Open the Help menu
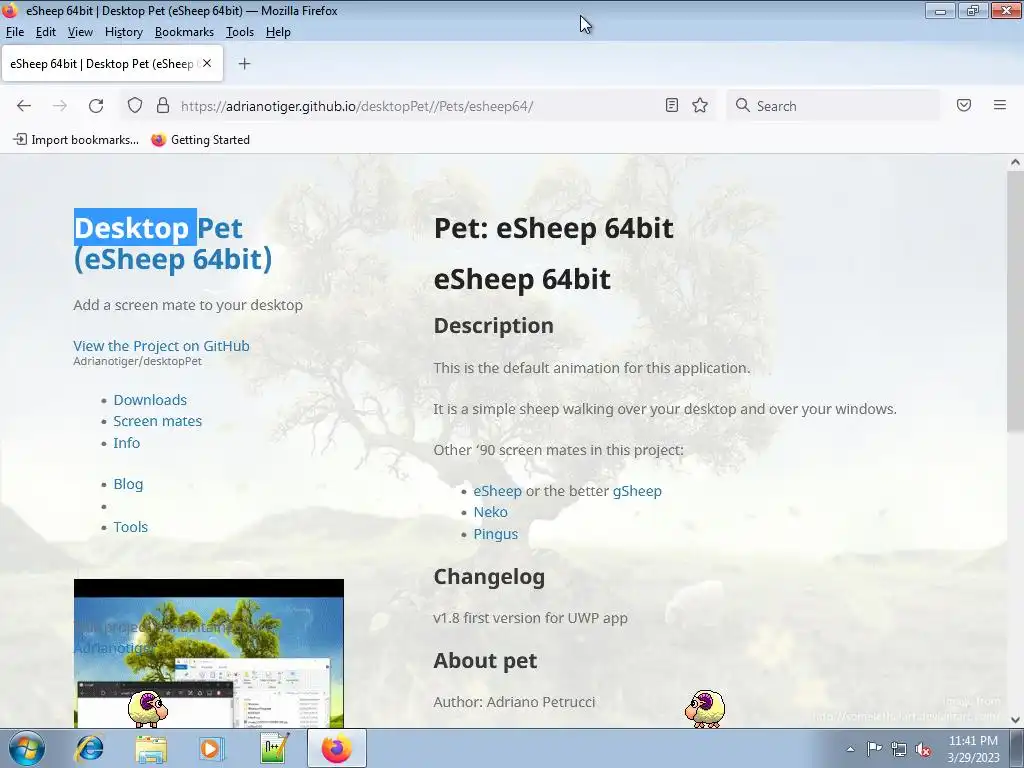The height and width of the screenshot is (768, 1024). 278,32
